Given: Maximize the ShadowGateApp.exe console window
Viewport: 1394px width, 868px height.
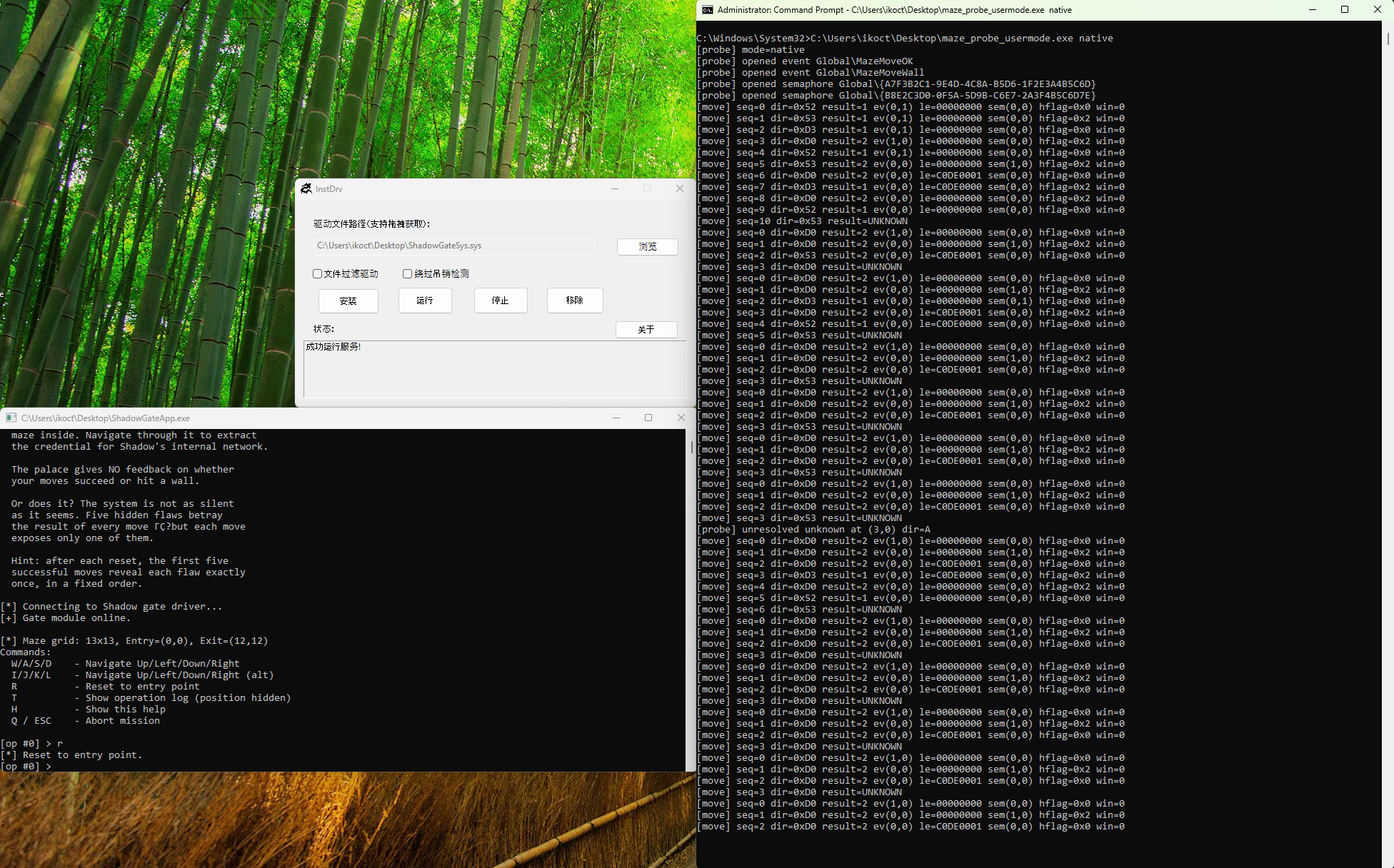Looking at the screenshot, I should [x=648, y=418].
